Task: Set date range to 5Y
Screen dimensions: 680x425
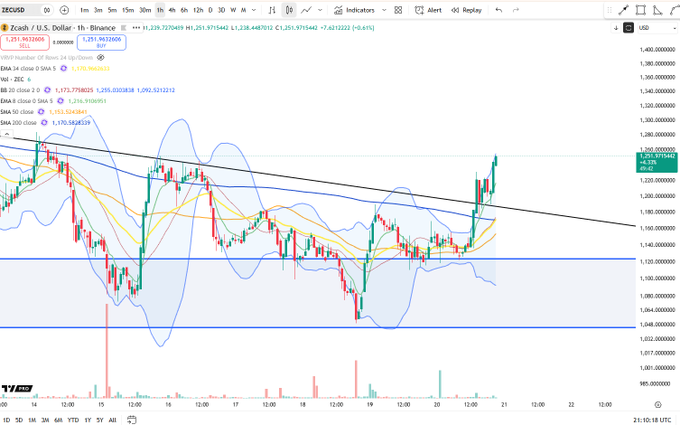Action: click(x=100, y=420)
